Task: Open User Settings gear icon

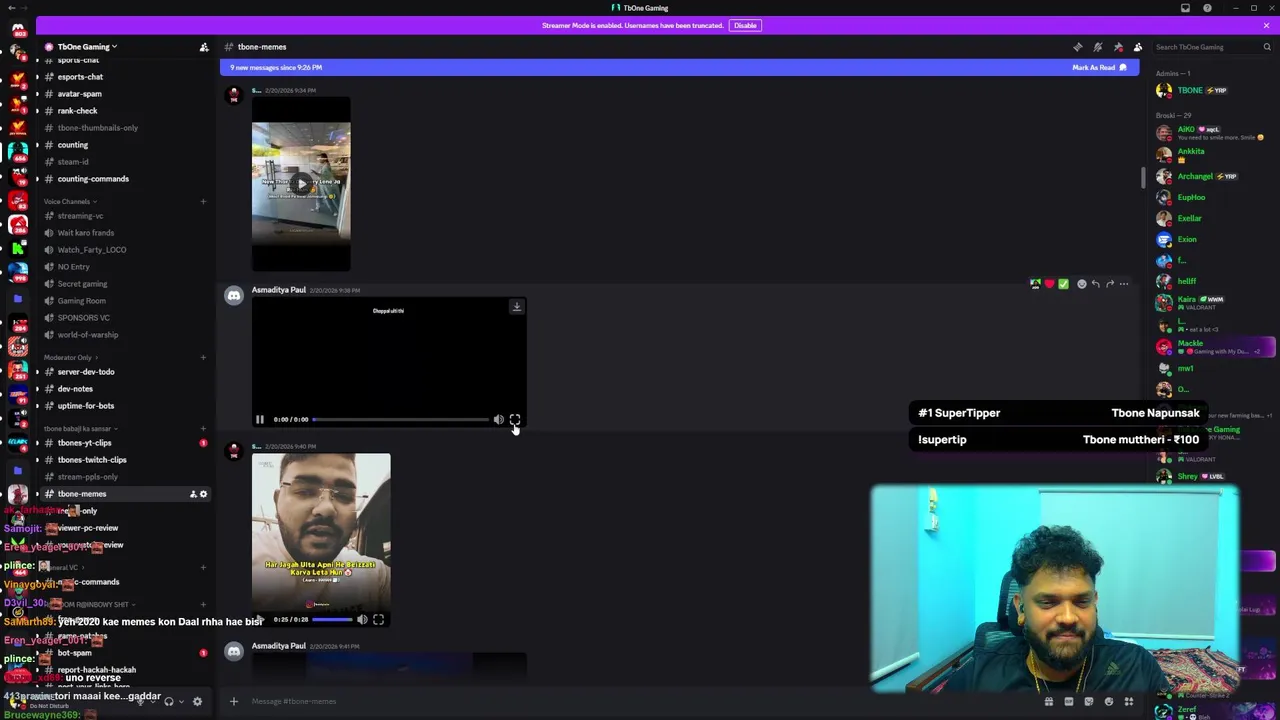Action: 197,701
